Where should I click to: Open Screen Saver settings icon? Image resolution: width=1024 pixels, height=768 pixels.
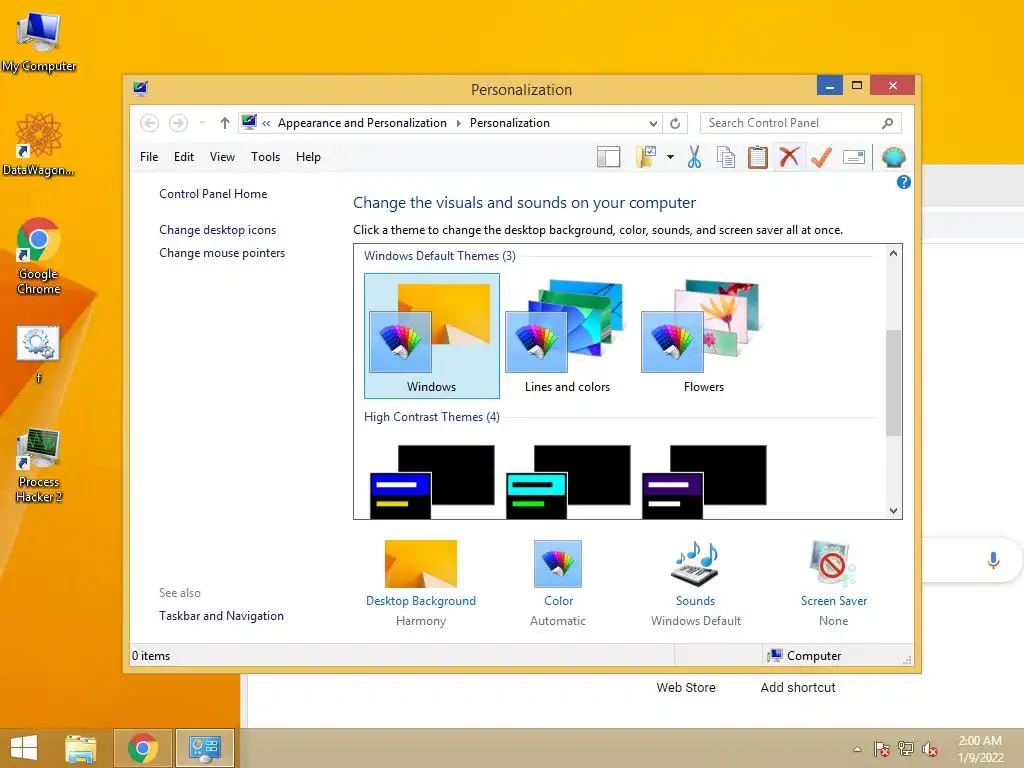(833, 564)
